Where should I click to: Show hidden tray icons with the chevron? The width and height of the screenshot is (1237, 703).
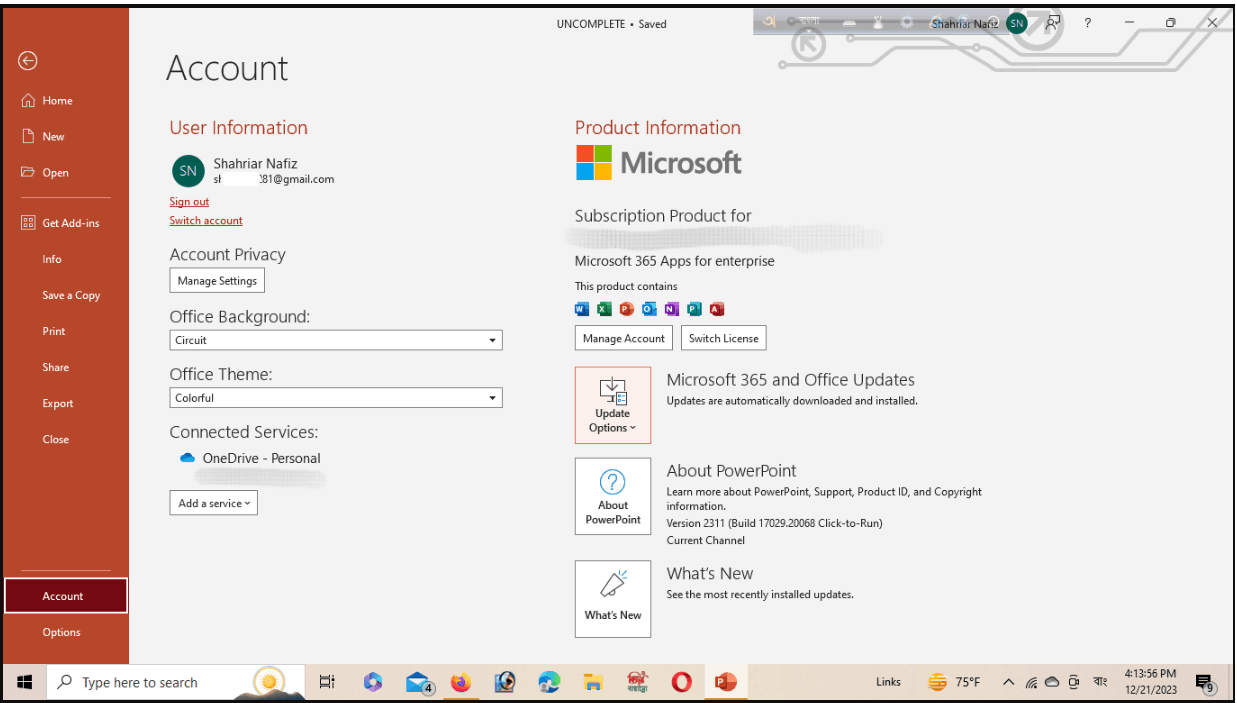pos(1008,682)
